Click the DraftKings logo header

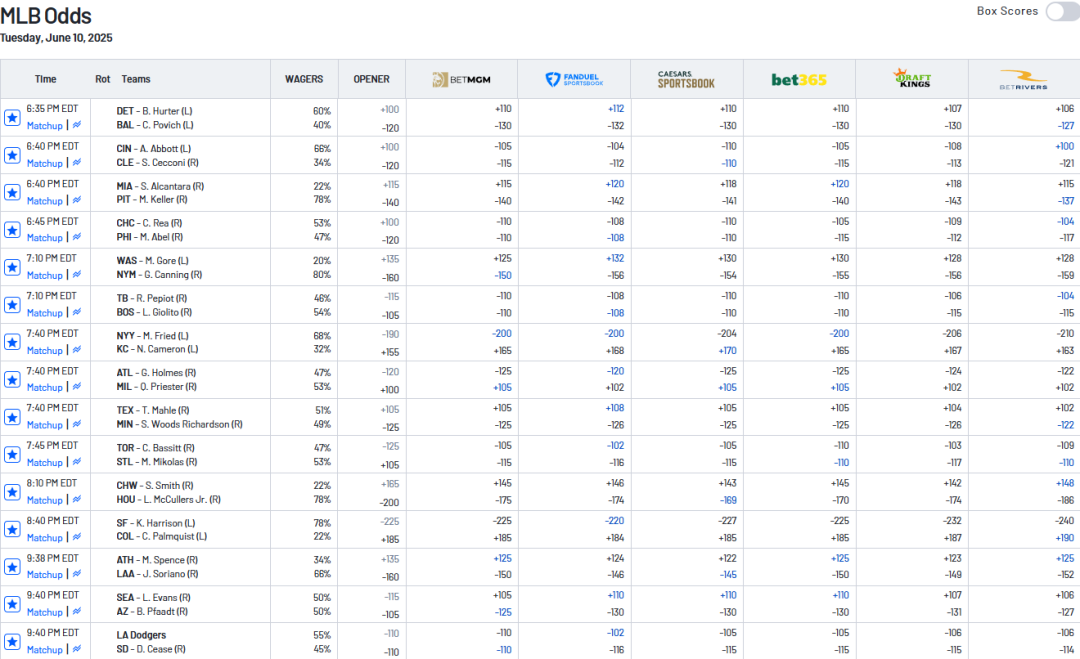tap(911, 79)
